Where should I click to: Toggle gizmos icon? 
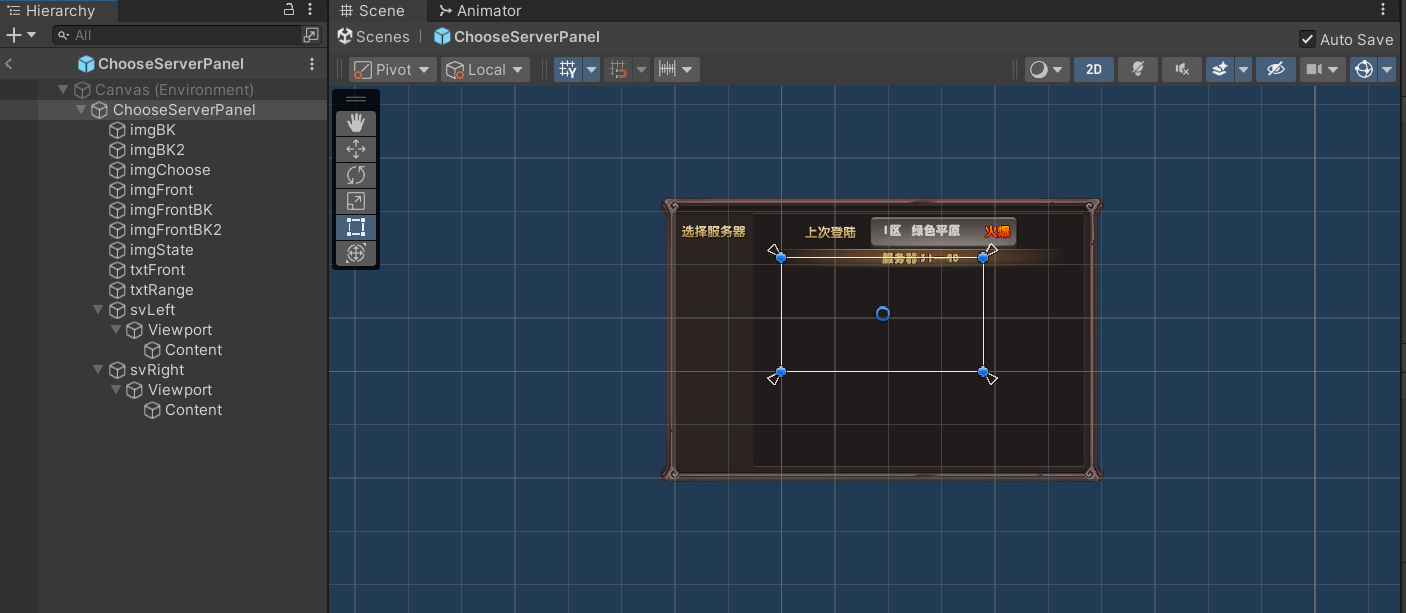(1363, 70)
